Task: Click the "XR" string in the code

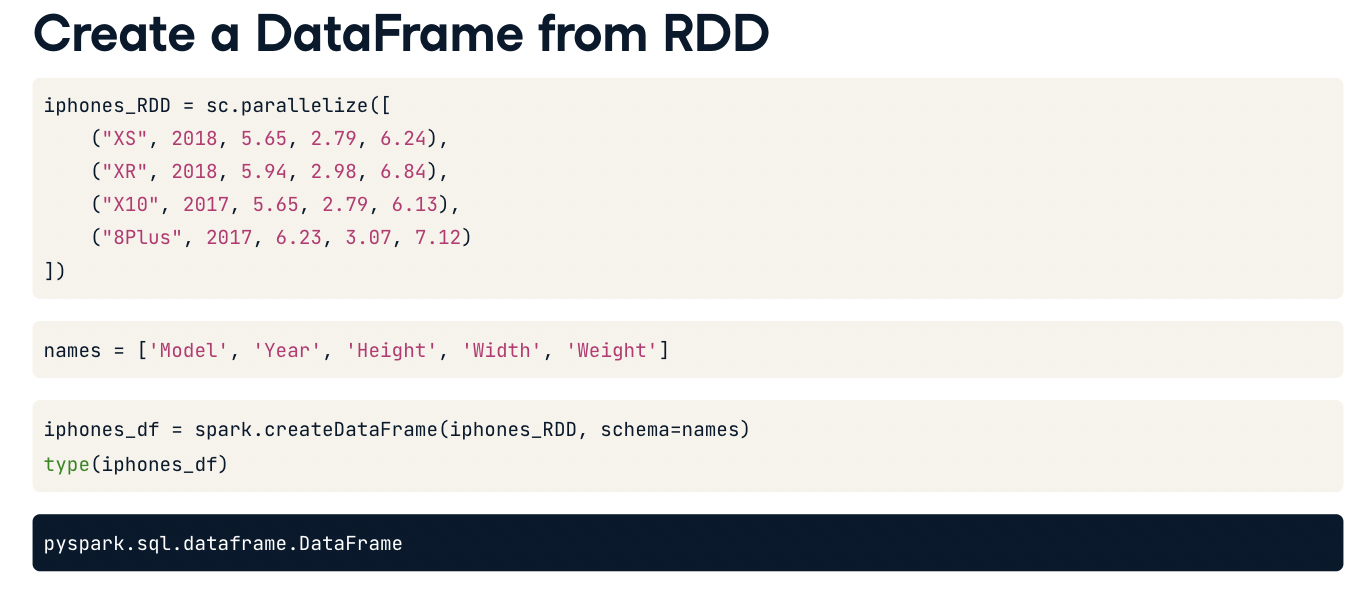Action: tap(125, 171)
